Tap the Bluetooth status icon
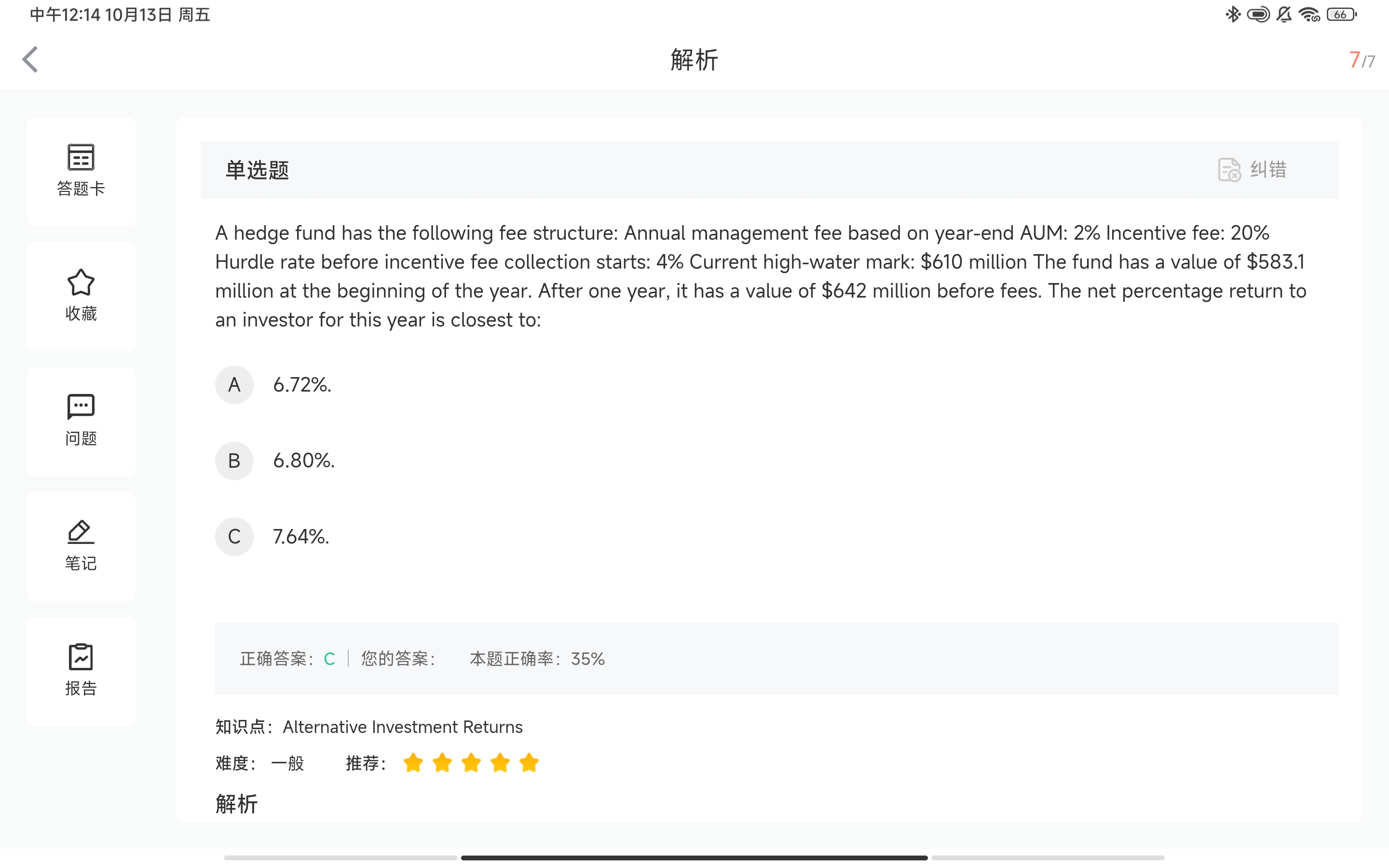1389x868 pixels. point(1232,14)
